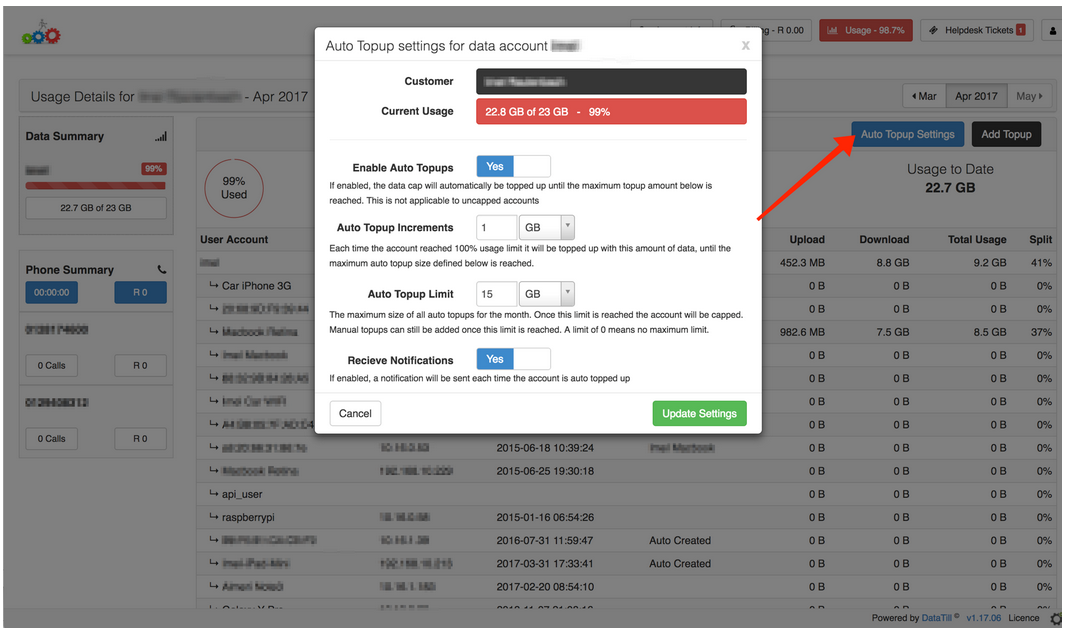Viewport: 1065px width, 631px height.
Task: Open the Usage 98.7% indicator
Action: click(866, 31)
